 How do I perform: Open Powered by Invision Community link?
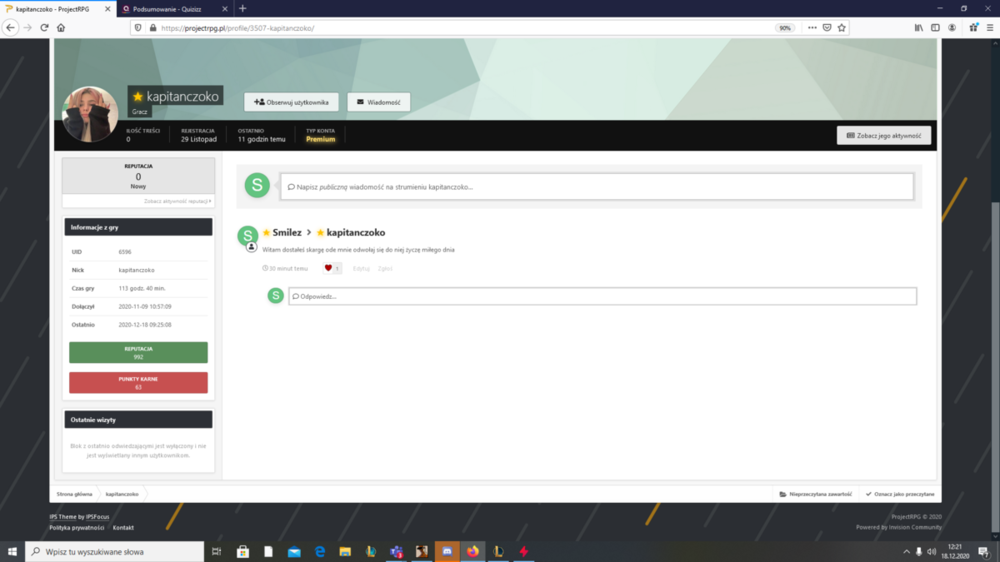click(x=899, y=527)
